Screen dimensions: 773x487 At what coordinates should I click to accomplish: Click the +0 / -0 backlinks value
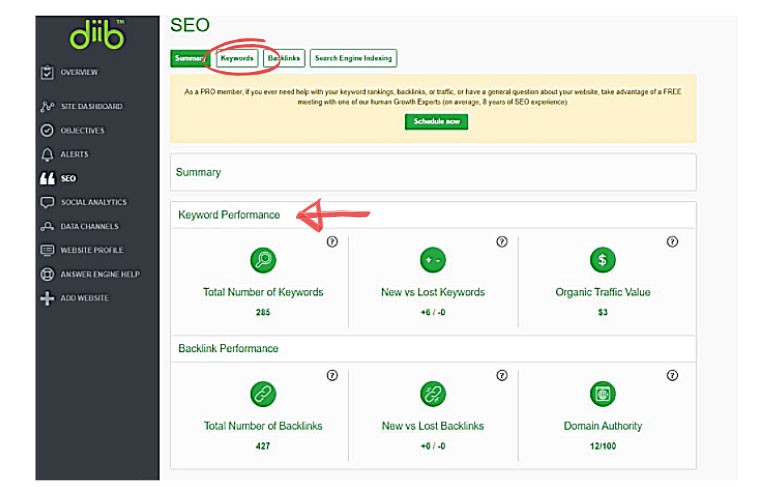click(433, 446)
